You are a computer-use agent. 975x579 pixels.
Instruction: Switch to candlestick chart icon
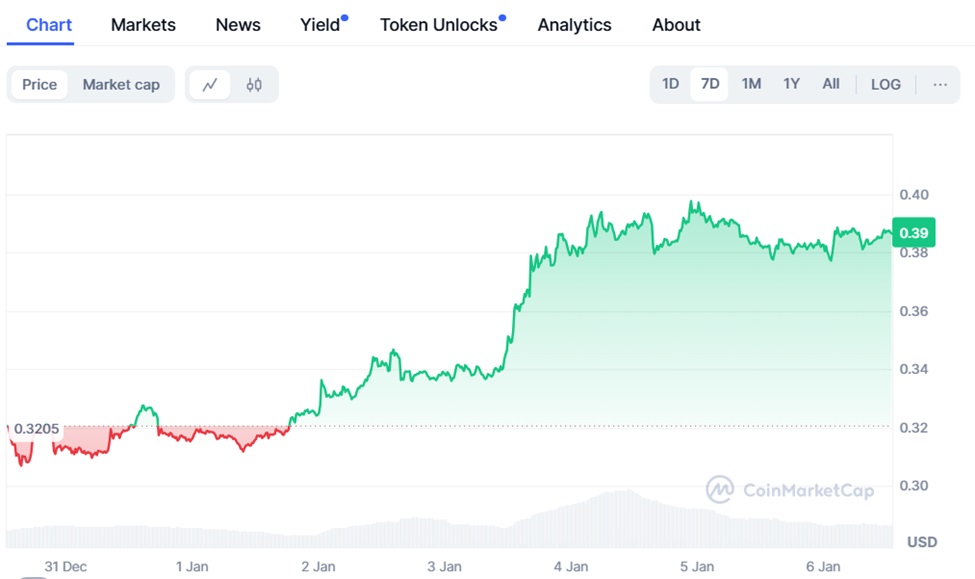[x=254, y=85]
